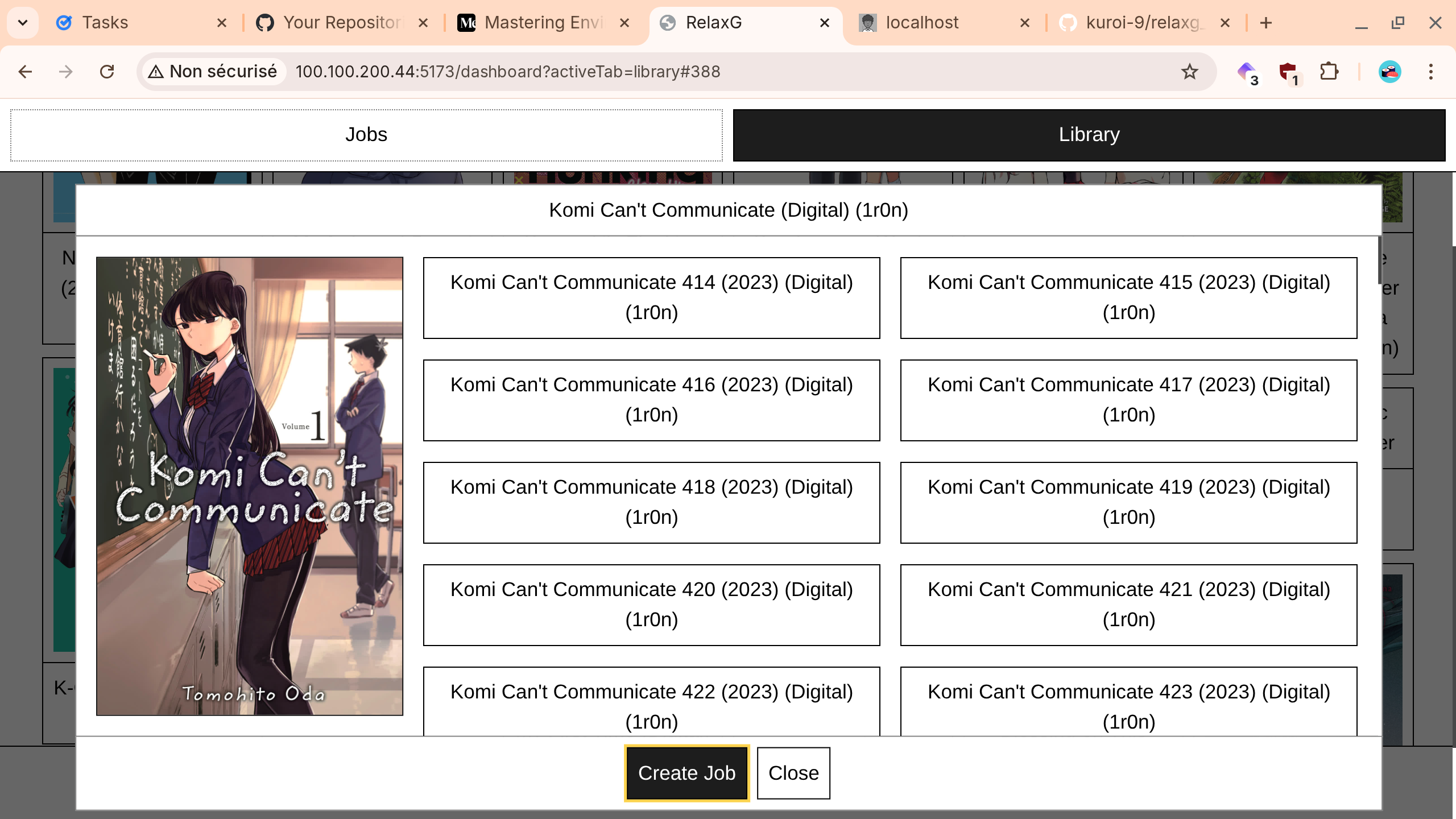Open a new browser tab
Screen dimensions: 1456x819
(x=1265, y=23)
